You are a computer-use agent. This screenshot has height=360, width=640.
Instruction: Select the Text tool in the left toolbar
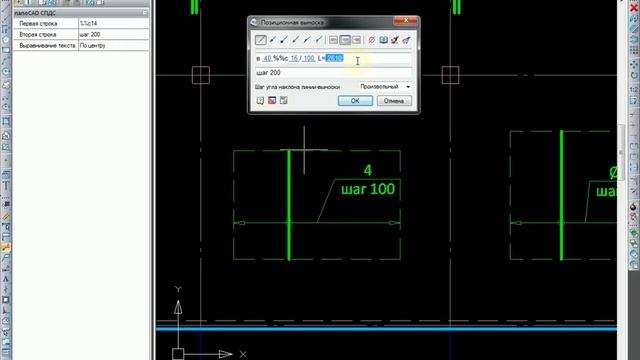tap(6, 186)
